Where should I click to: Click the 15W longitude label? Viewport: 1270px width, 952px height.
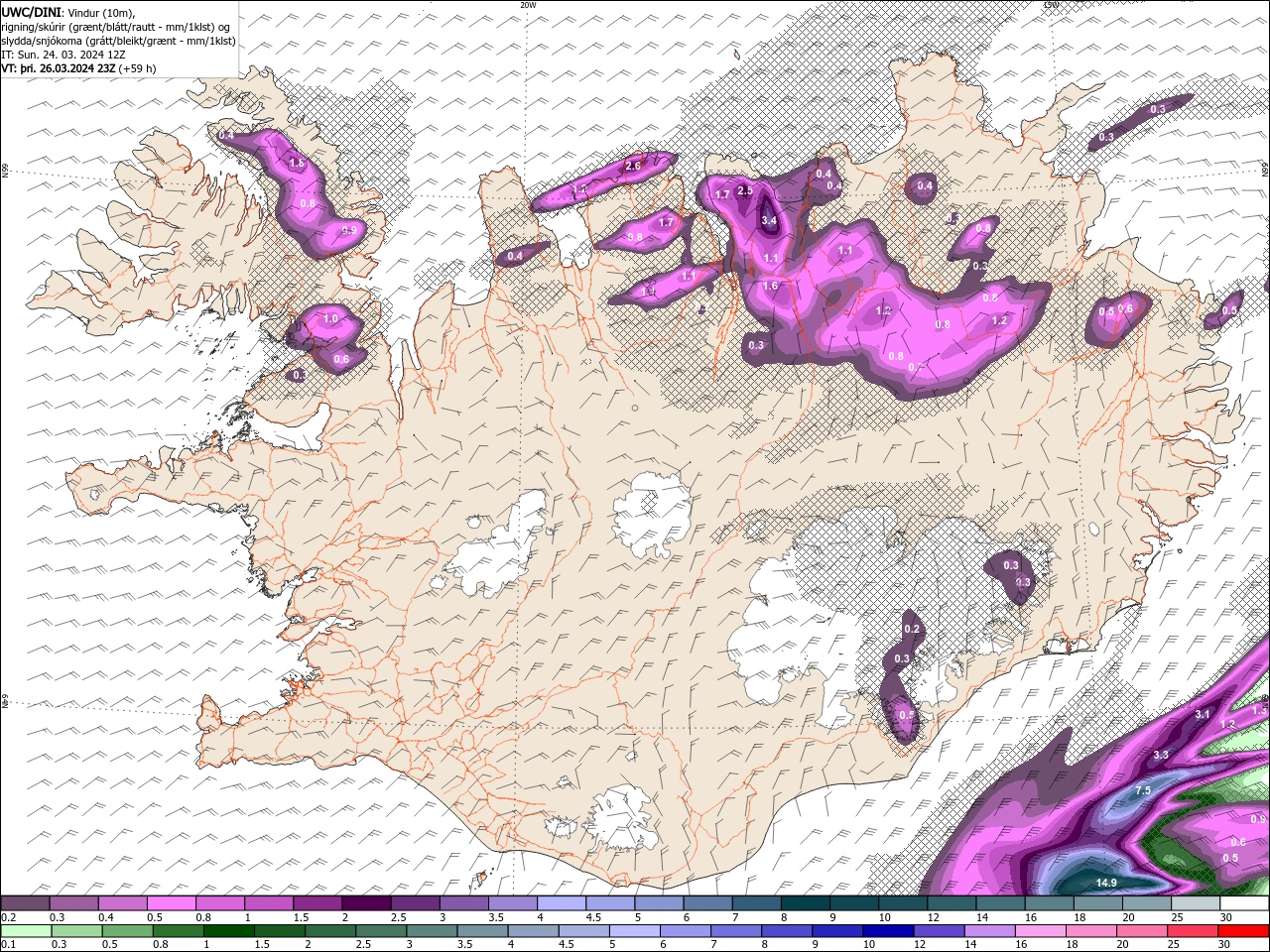pyautogui.click(x=1051, y=5)
